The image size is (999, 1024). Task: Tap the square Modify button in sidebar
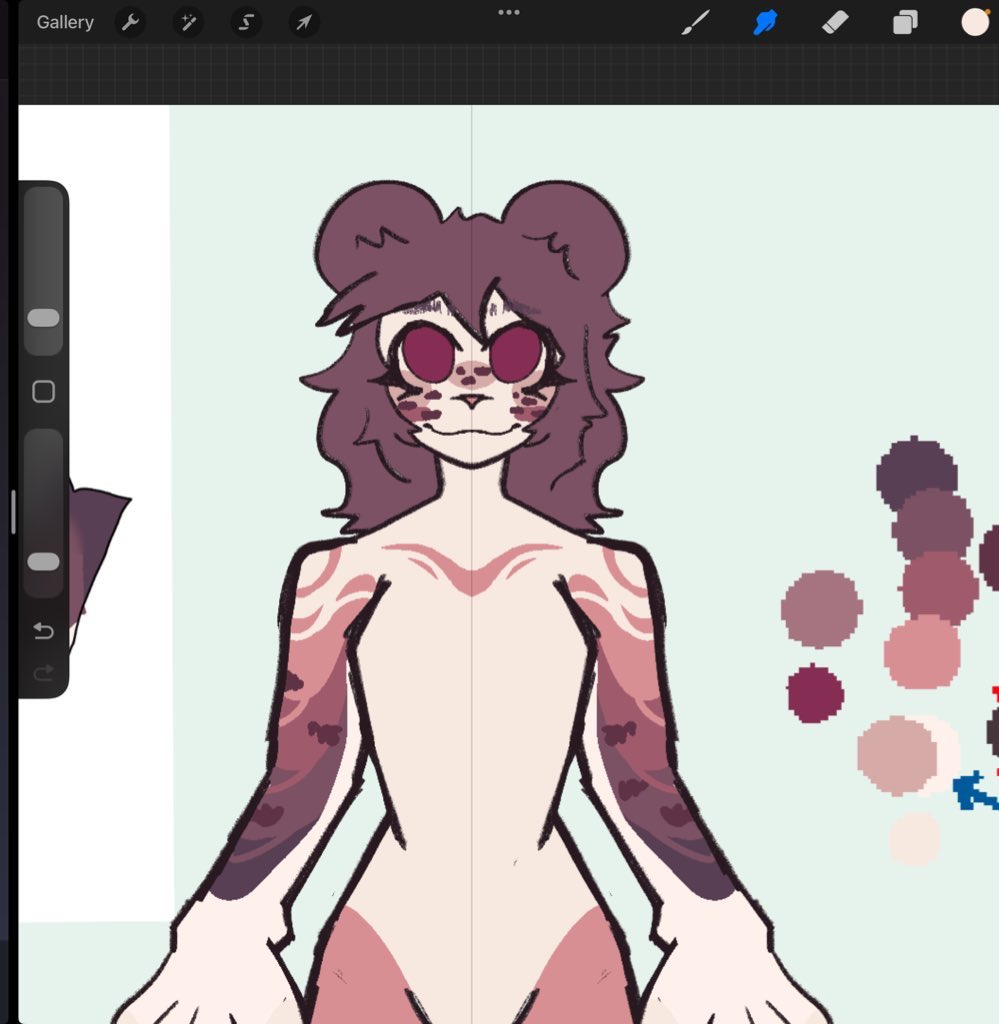pyautogui.click(x=44, y=391)
